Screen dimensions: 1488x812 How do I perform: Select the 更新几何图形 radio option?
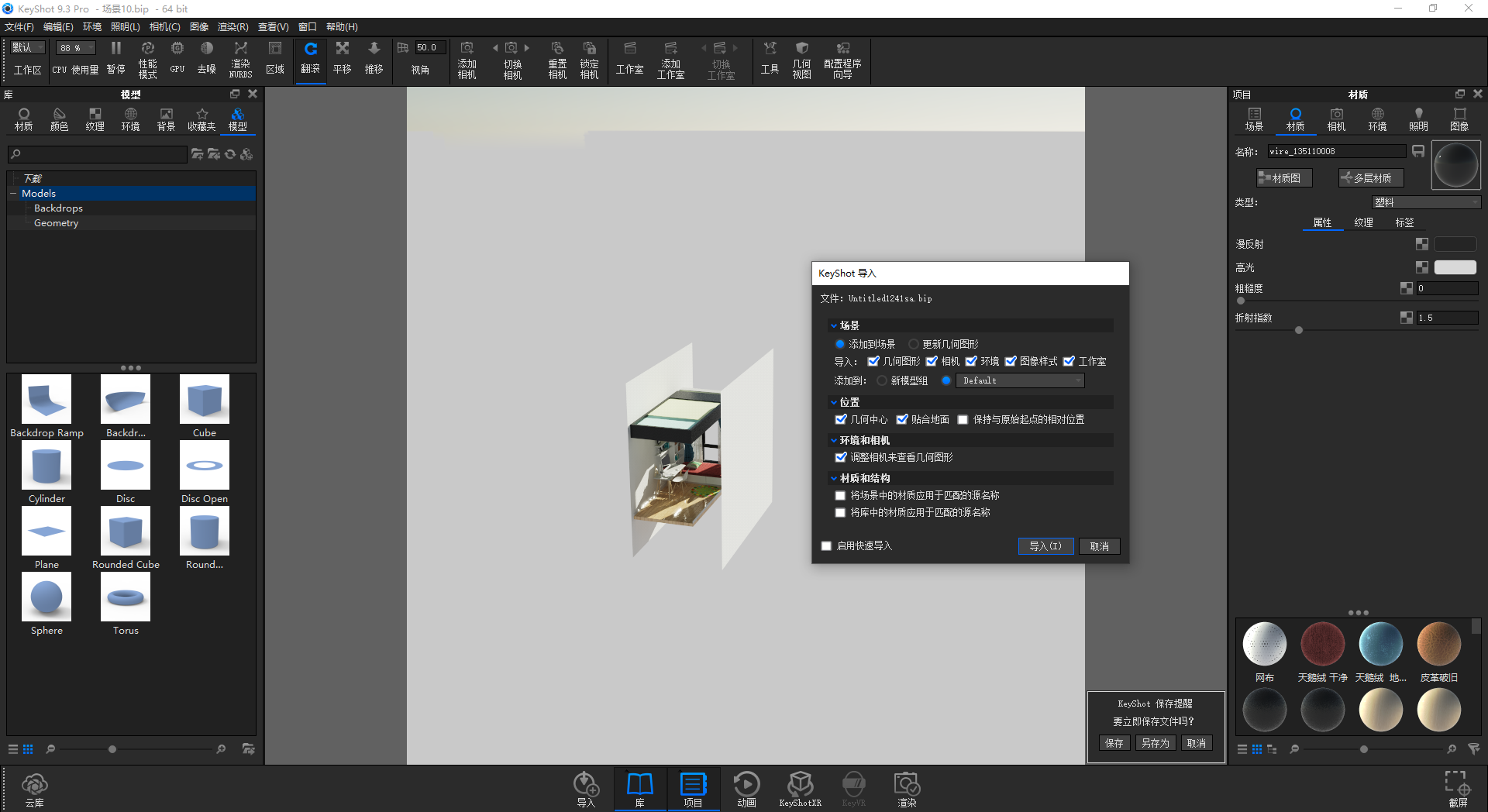pyautogui.click(x=914, y=344)
